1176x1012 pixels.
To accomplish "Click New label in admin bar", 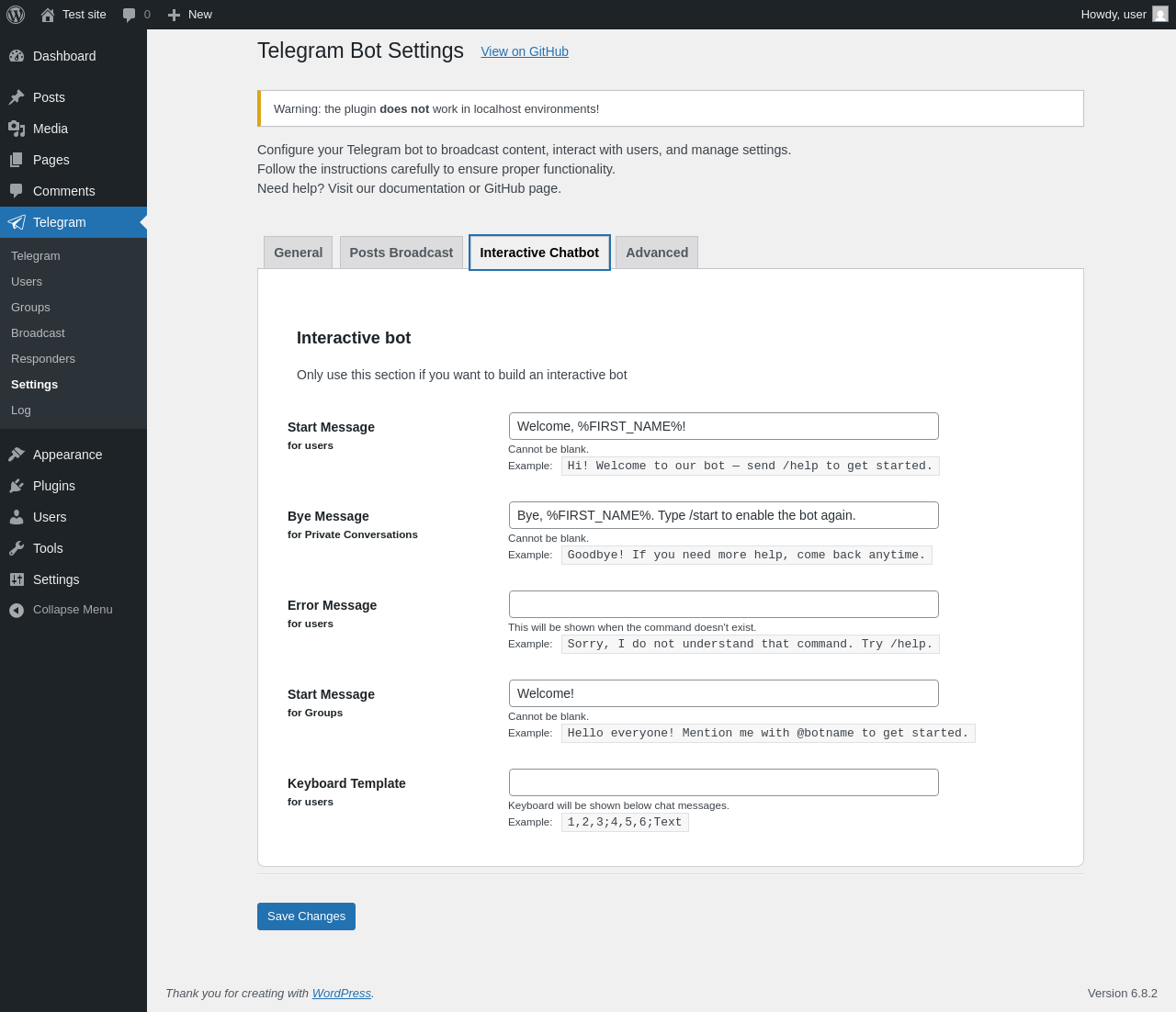I will point(200,15).
